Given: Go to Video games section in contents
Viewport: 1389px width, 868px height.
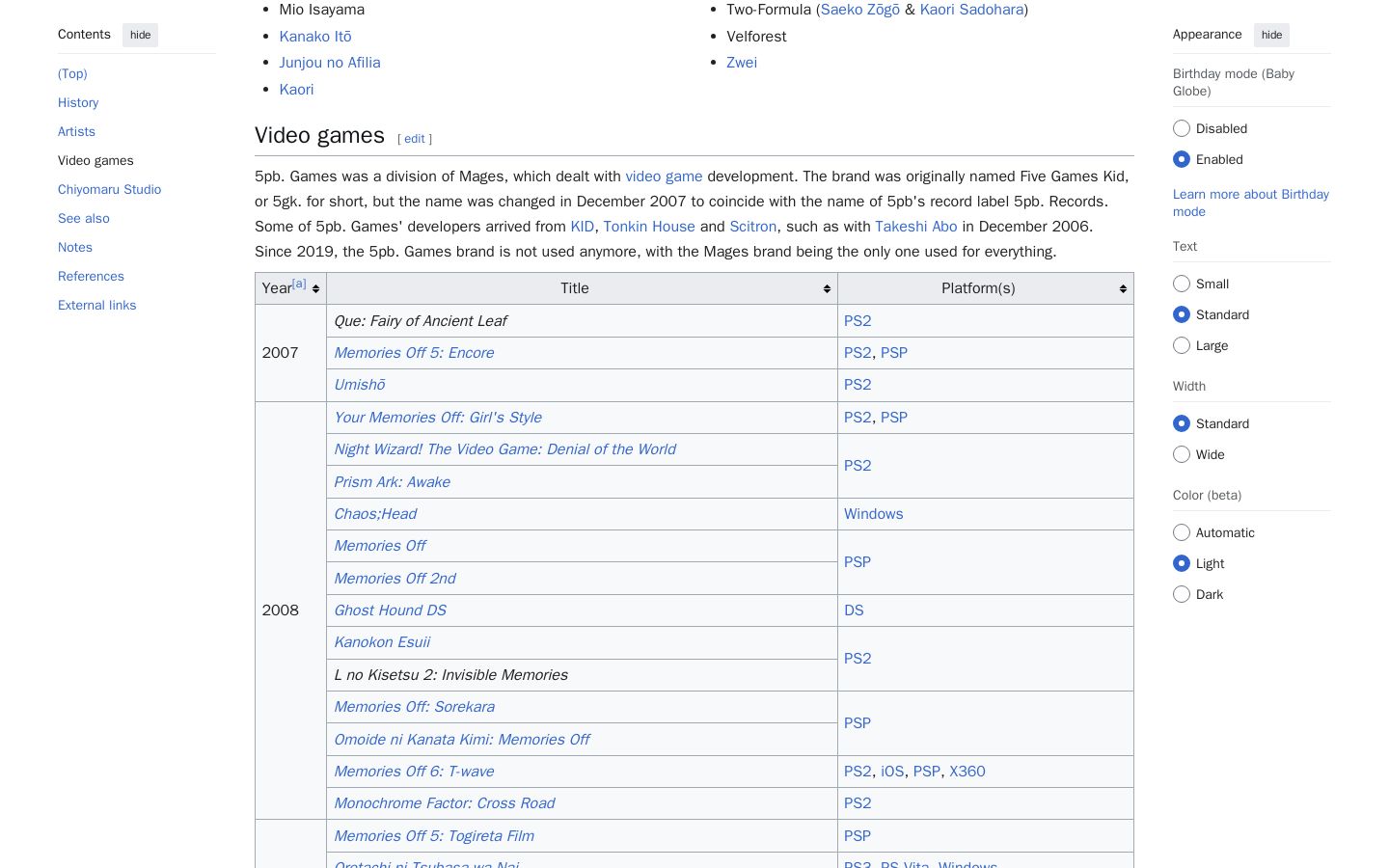Looking at the screenshot, I should tap(95, 160).
